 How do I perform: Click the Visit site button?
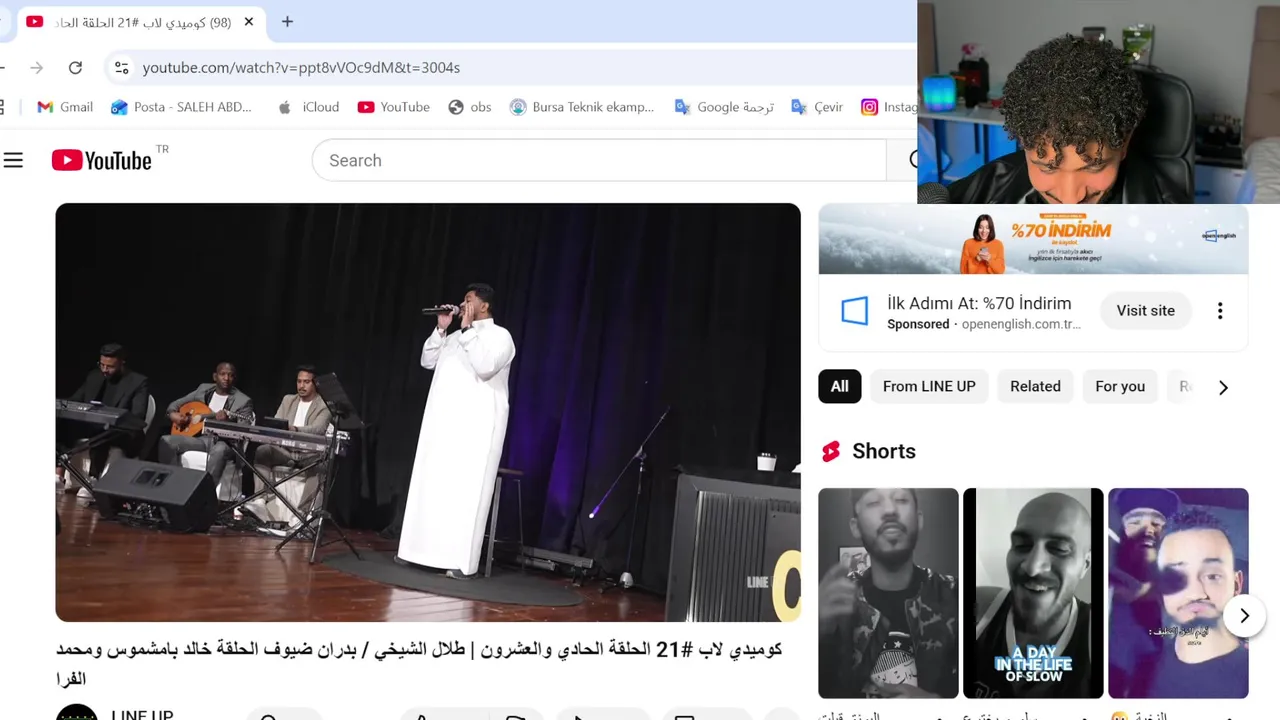pyautogui.click(x=1145, y=310)
